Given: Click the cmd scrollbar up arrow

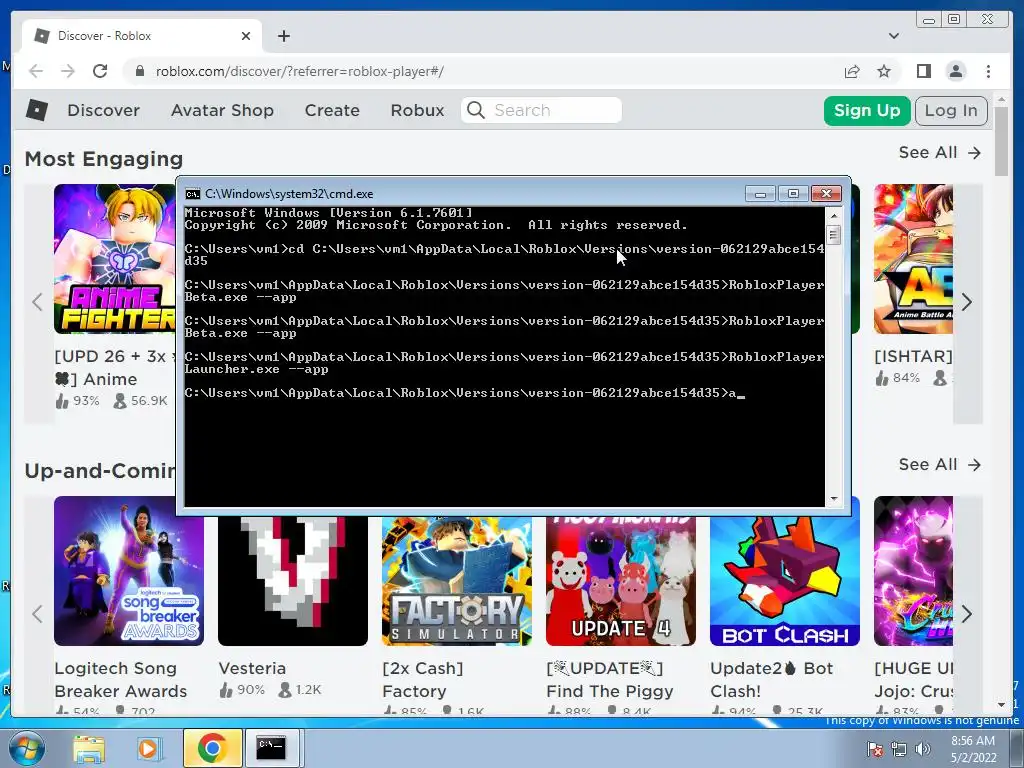Looking at the screenshot, I should [833, 215].
